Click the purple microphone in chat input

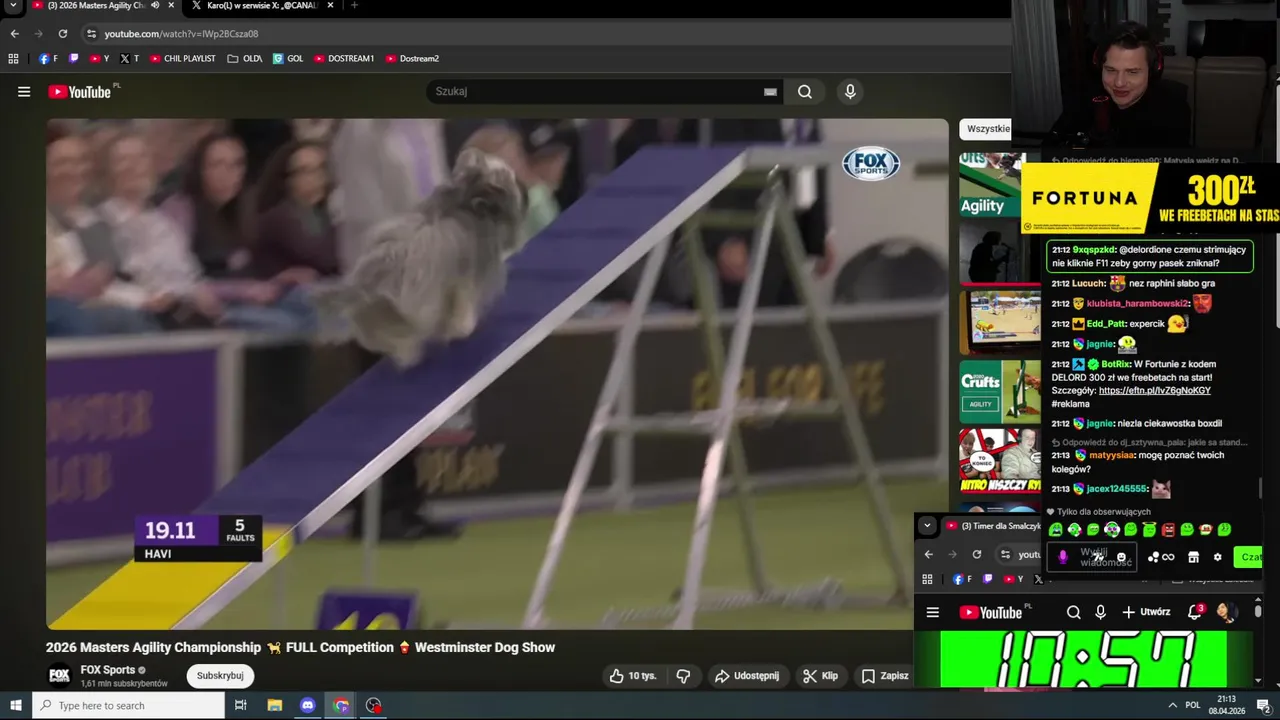pyautogui.click(x=1063, y=558)
